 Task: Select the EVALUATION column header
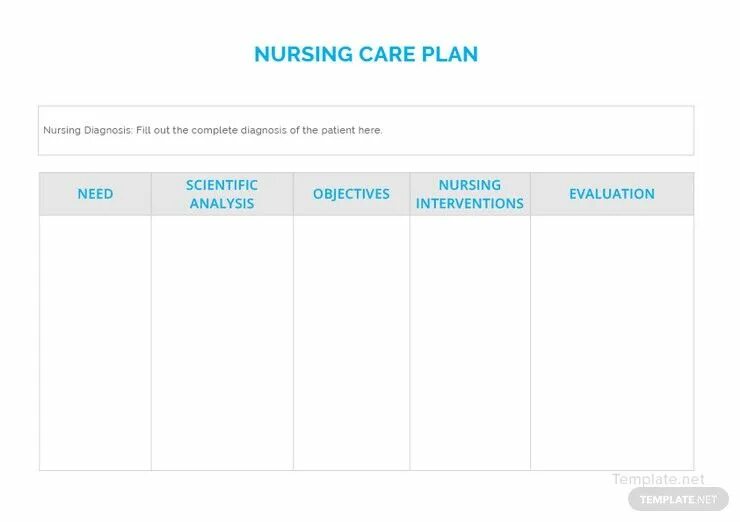[612, 194]
